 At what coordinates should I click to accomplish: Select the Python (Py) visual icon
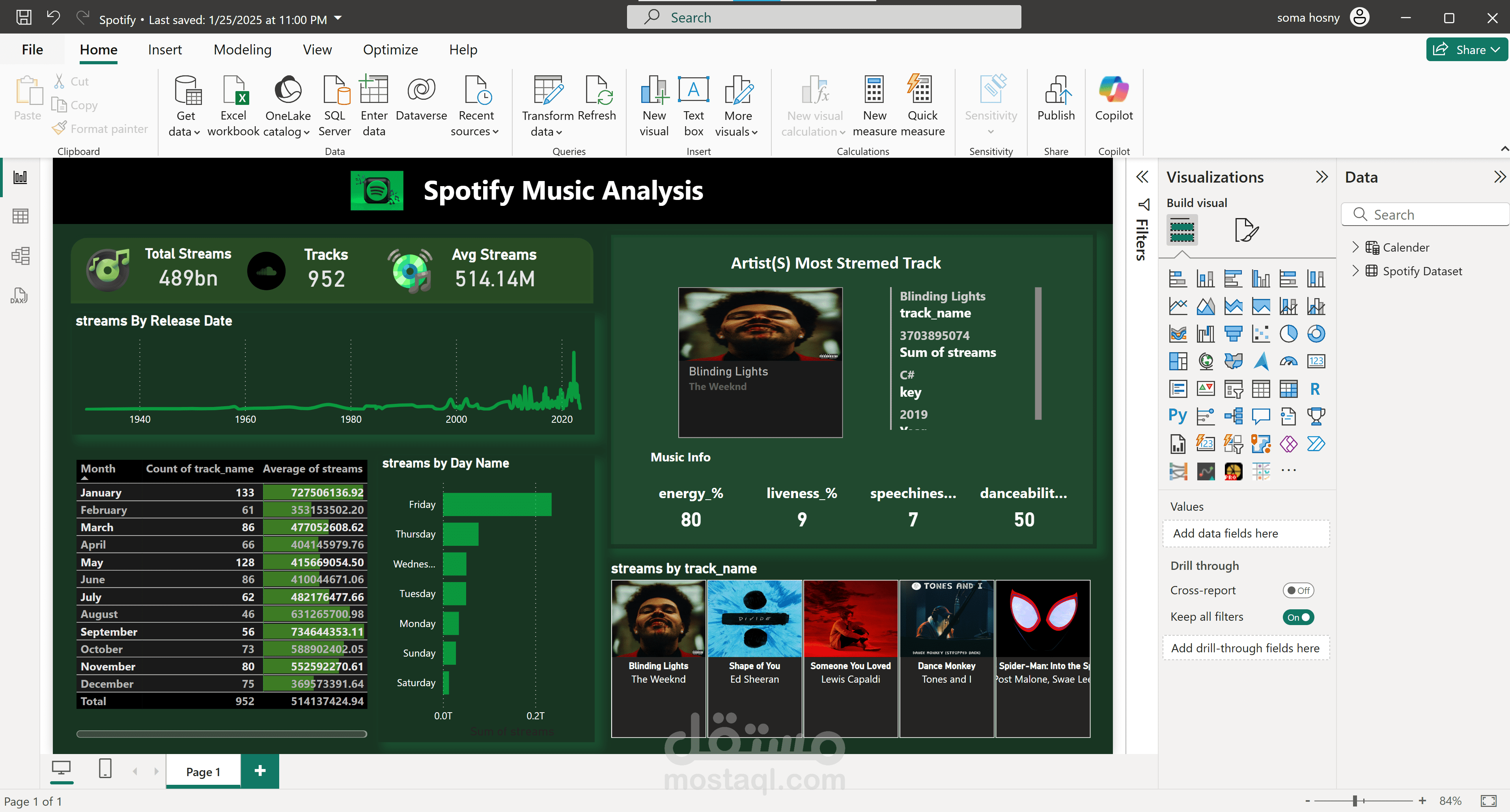coord(1178,416)
